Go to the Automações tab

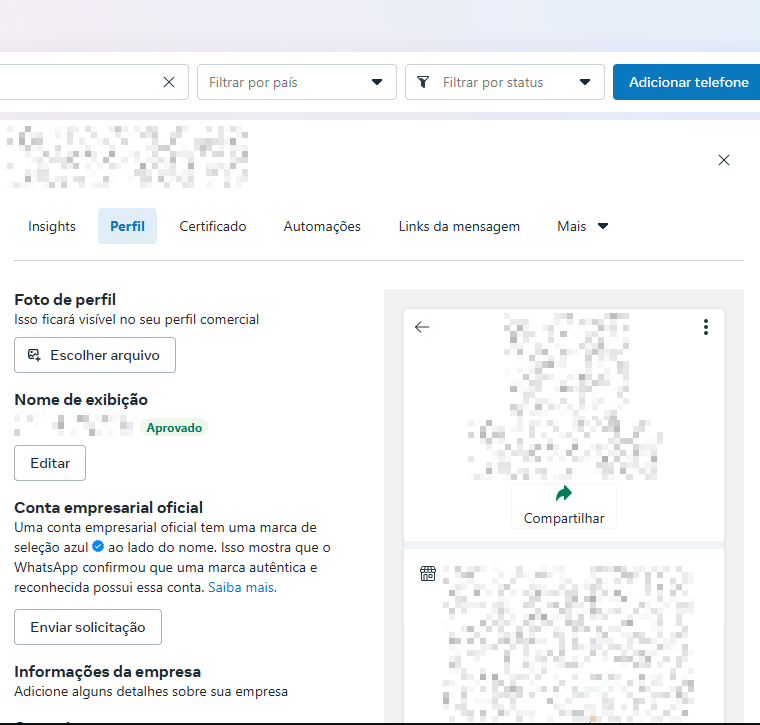point(322,226)
